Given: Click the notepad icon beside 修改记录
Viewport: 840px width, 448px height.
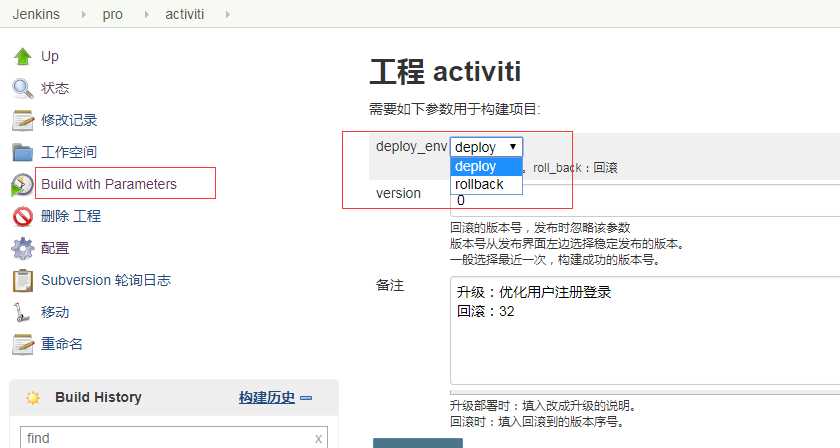Looking at the screenshot, I should tap(22, 121).
